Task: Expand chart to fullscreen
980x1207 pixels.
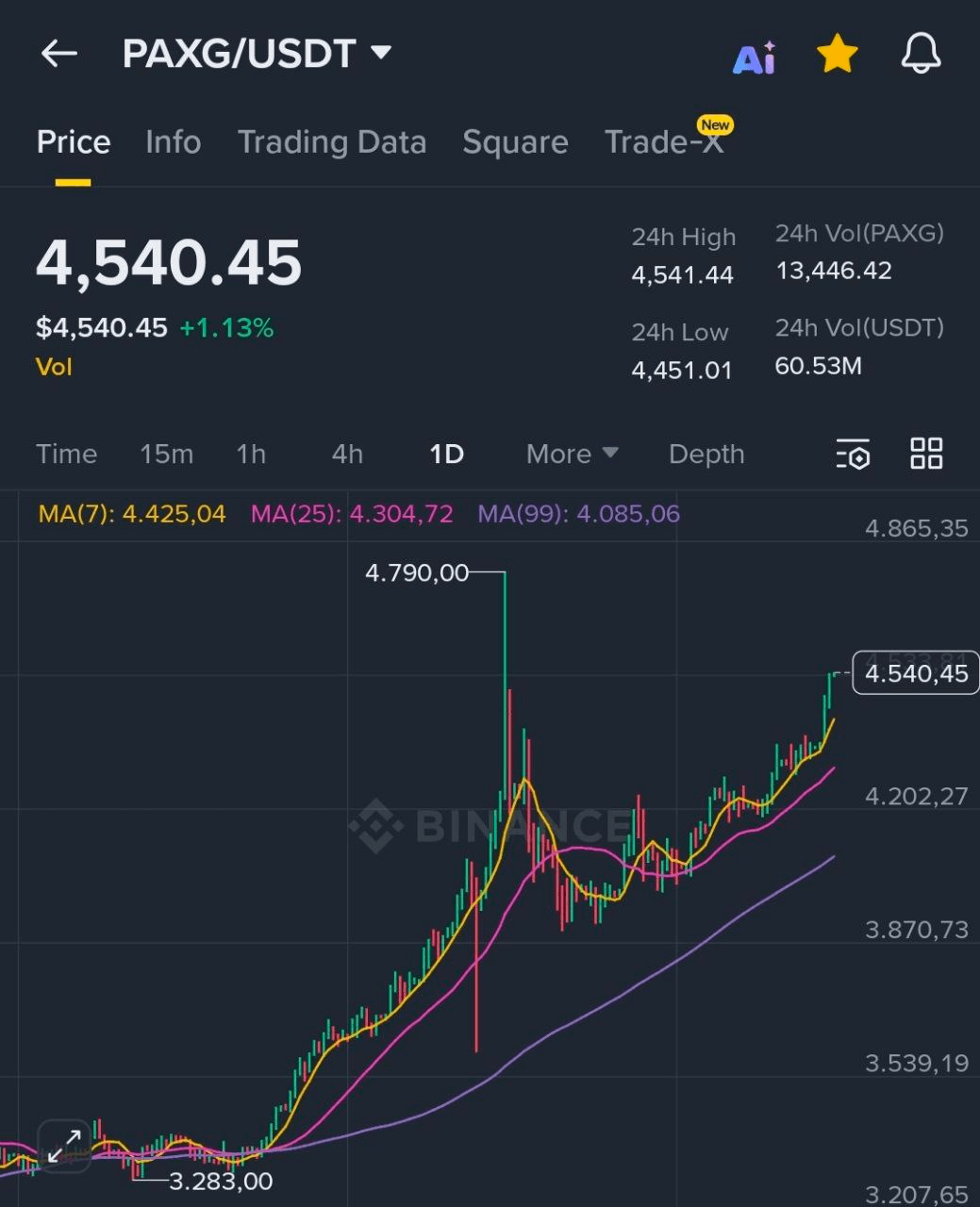Action: pos(63,1147)
